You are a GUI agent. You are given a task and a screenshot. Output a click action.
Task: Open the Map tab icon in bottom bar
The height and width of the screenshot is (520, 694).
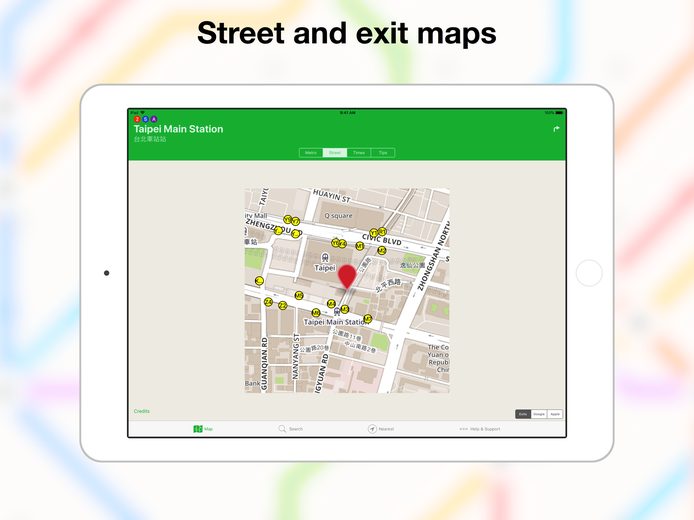(198, 429)
